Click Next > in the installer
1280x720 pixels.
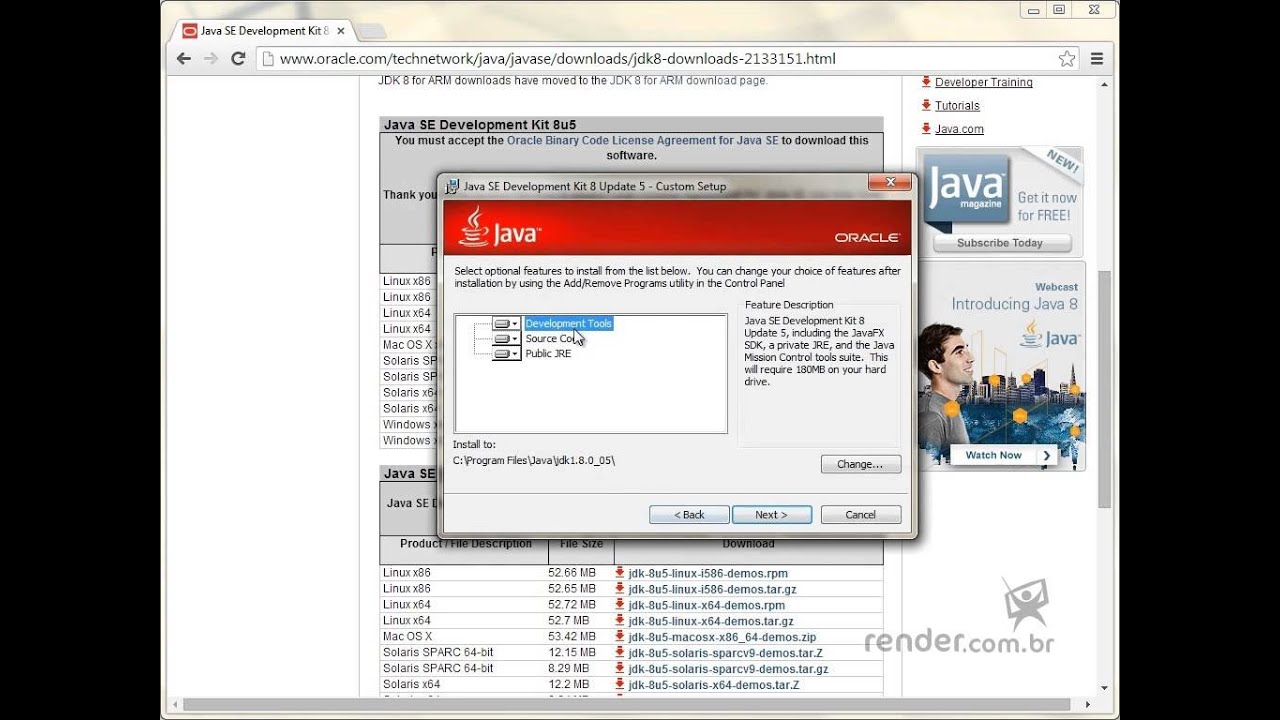click(771, 515)
